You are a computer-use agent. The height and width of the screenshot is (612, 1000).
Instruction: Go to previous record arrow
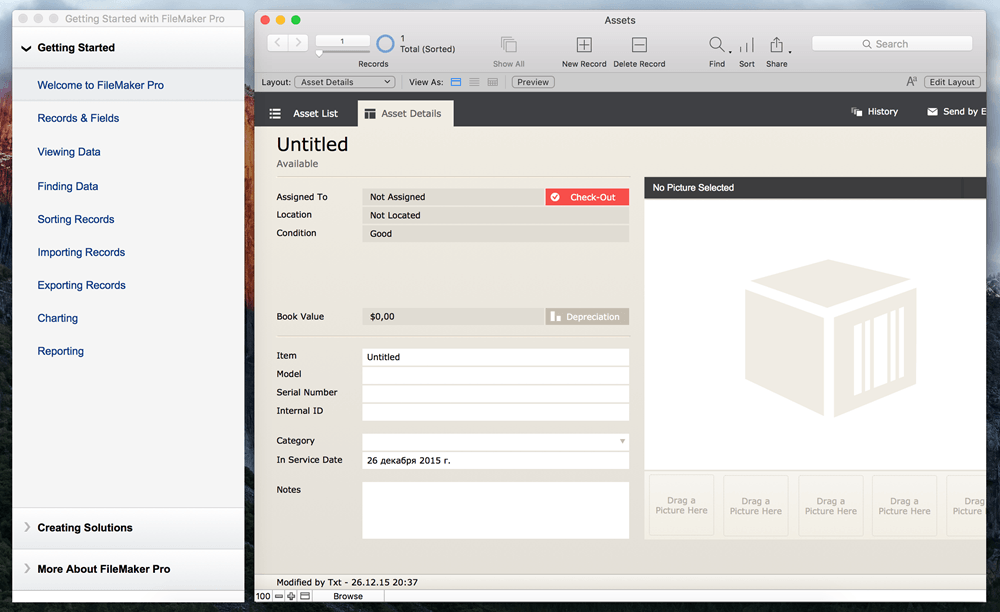[277, 43]
